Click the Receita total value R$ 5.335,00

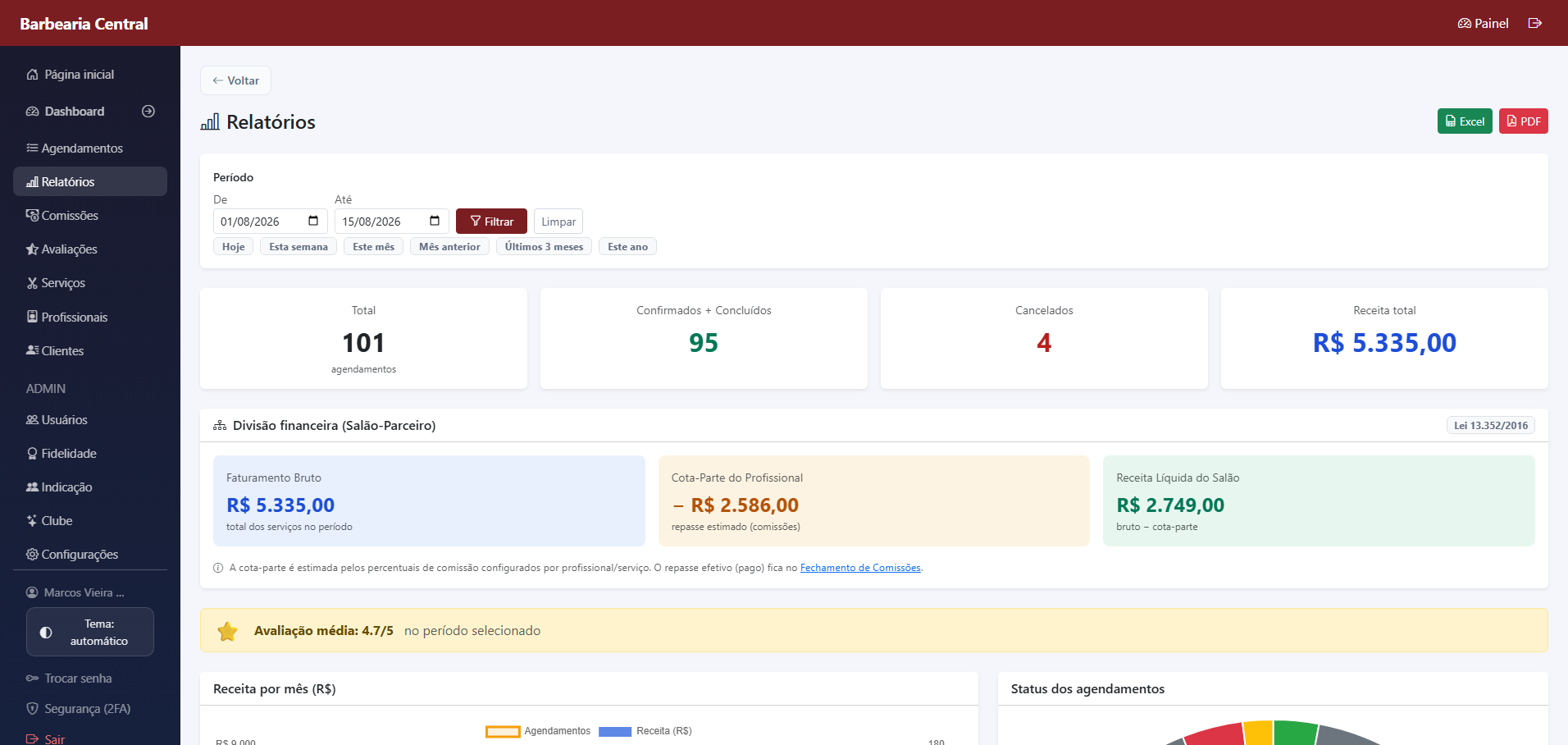point(1384,342)
